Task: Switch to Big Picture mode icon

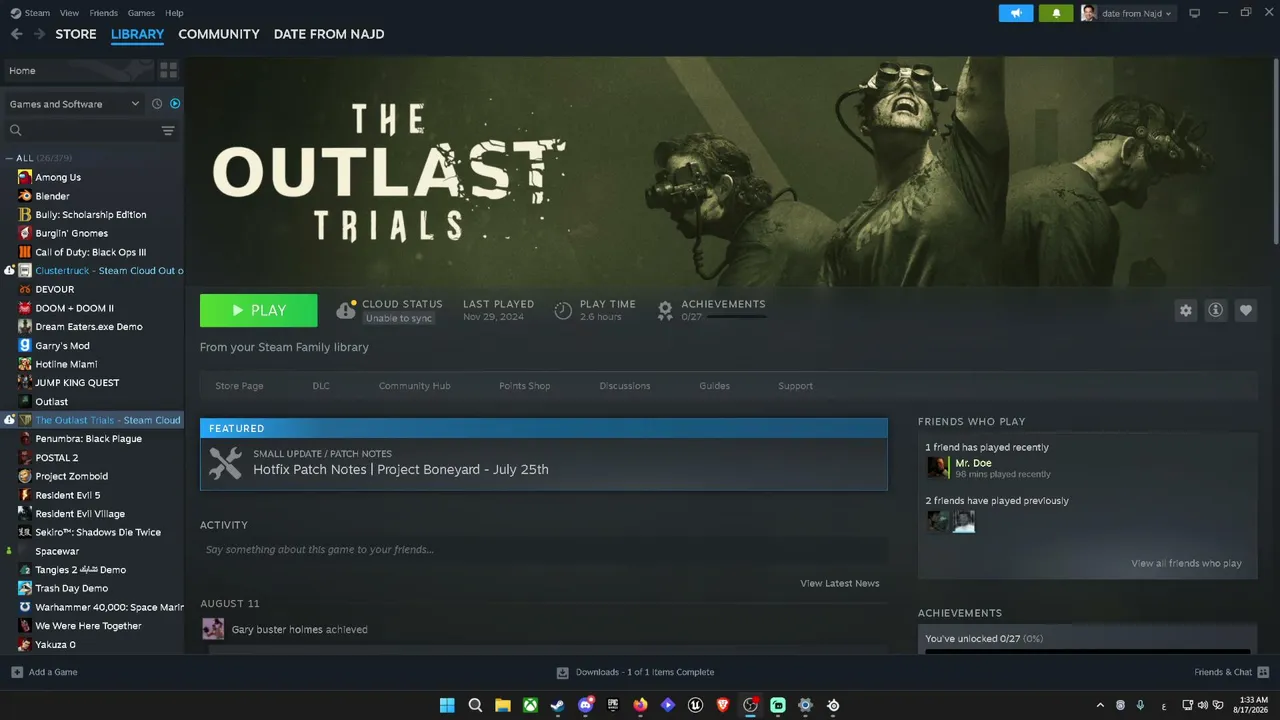Action: 1194,13
